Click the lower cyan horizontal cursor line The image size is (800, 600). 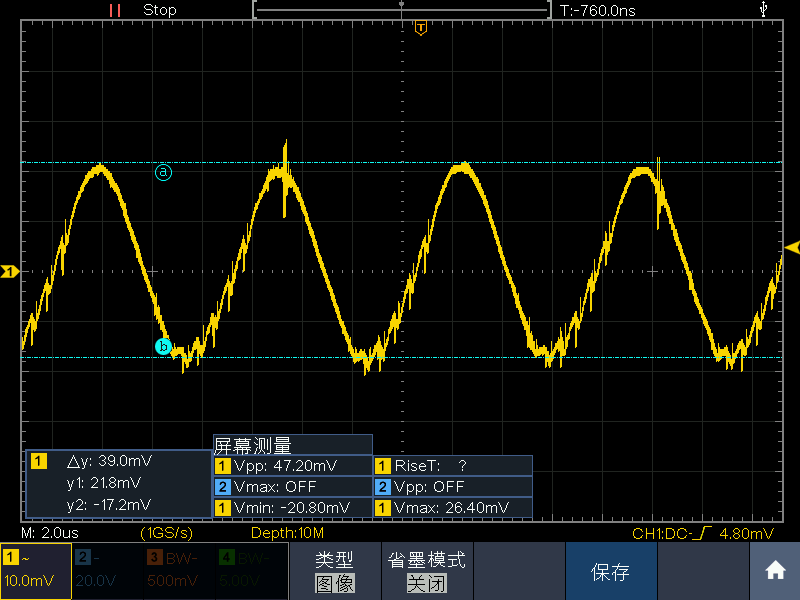coord(402,358)
